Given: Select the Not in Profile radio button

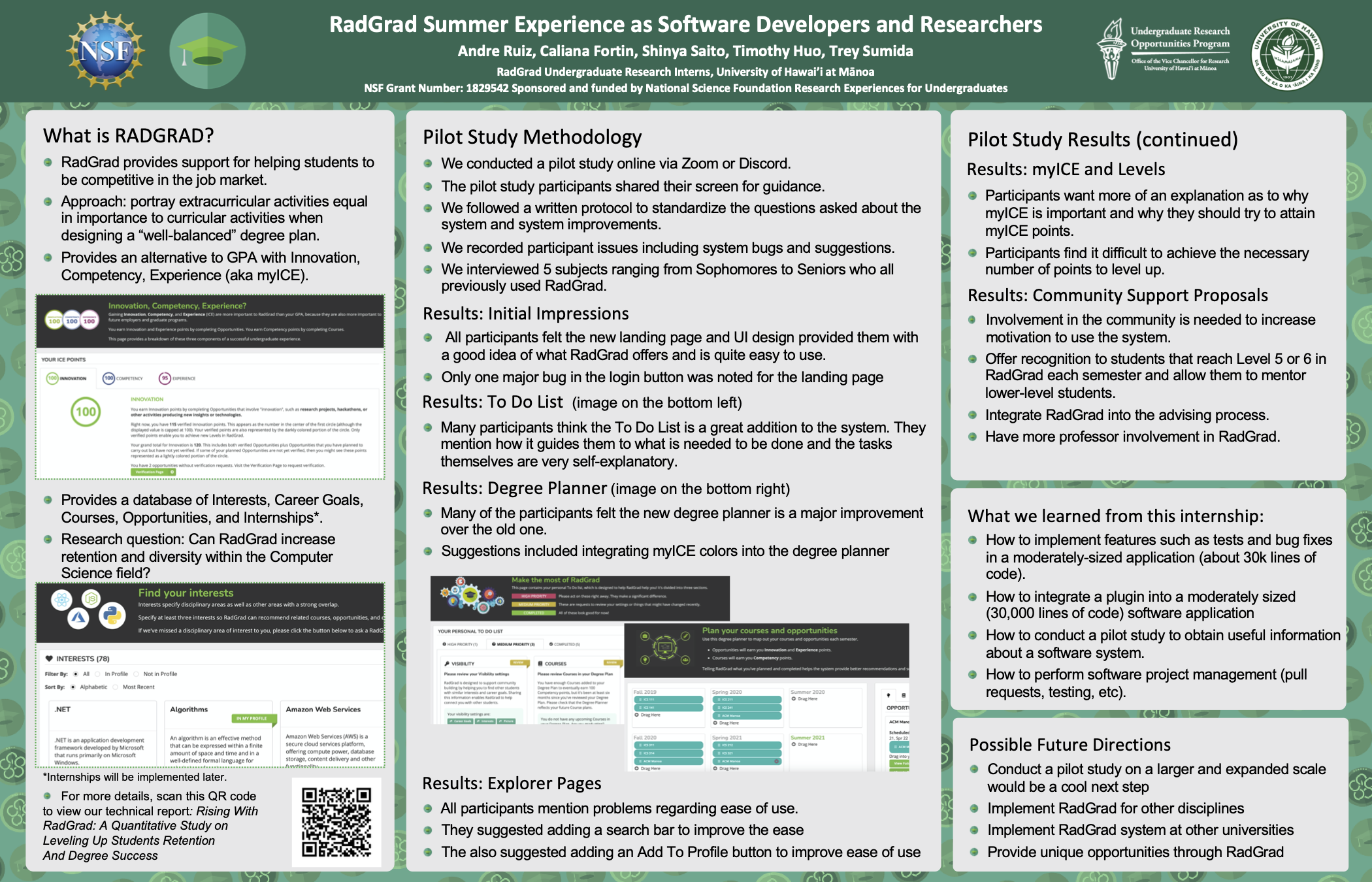Looking at the screenshot, I should click(137, 674).
